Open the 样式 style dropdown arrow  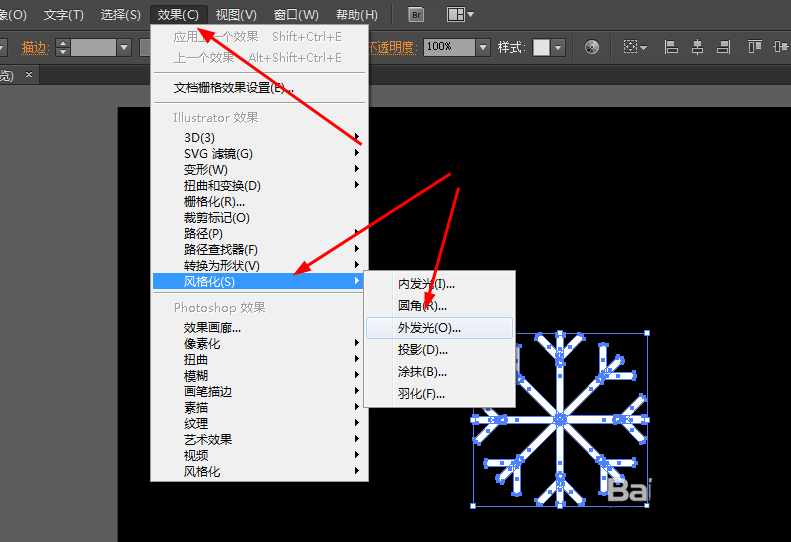(x=557, y=47)
